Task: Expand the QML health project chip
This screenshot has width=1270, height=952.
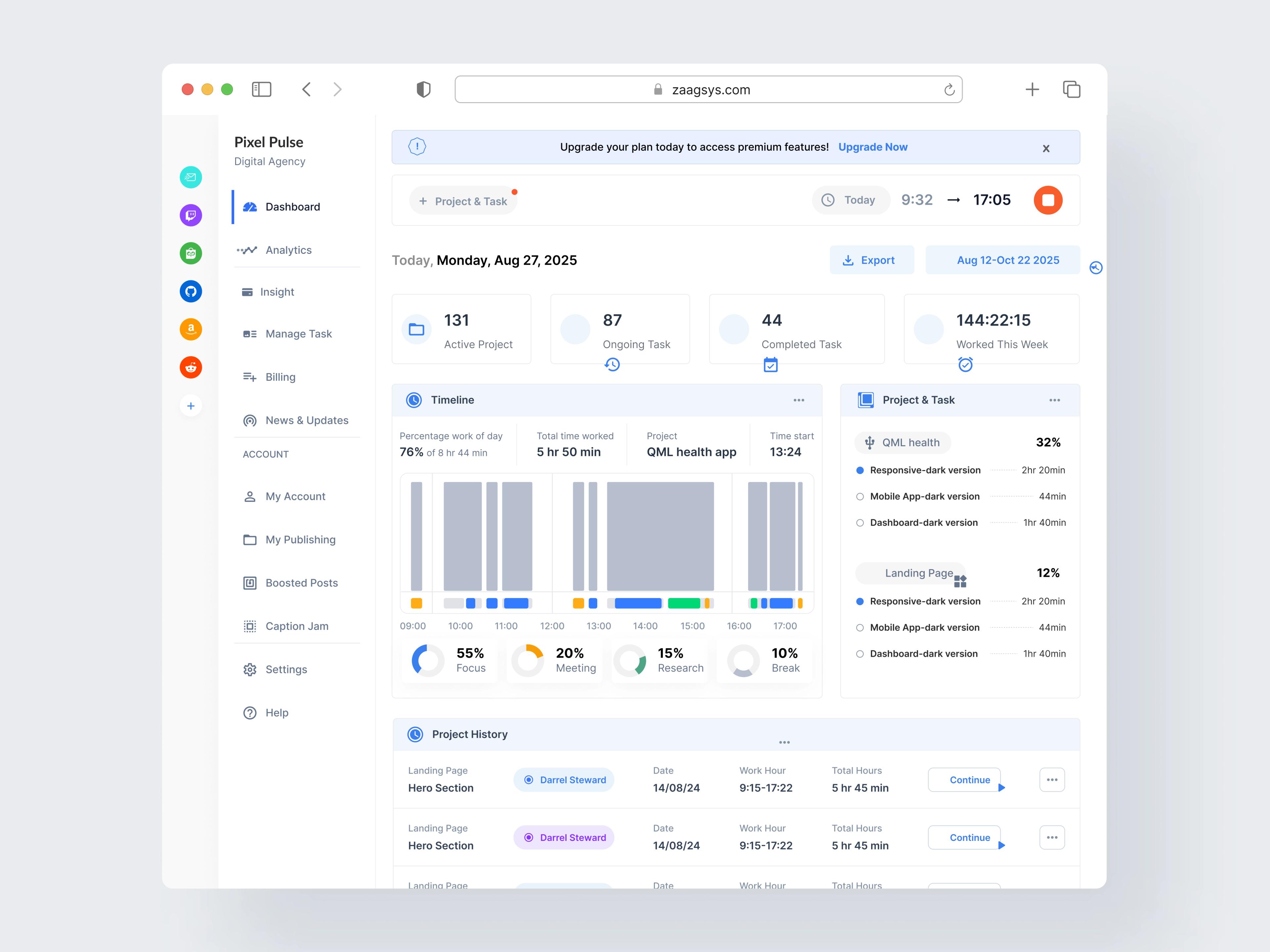Action: click(903, 442)
